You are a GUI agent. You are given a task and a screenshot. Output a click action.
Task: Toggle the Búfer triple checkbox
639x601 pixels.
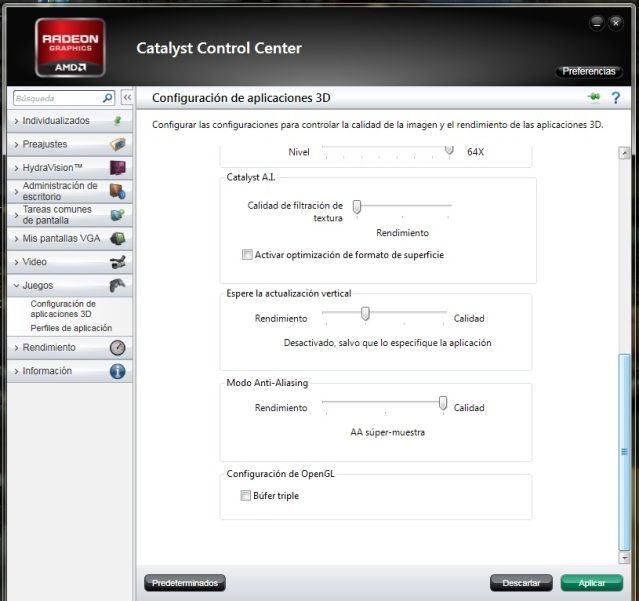coord(246,496)
